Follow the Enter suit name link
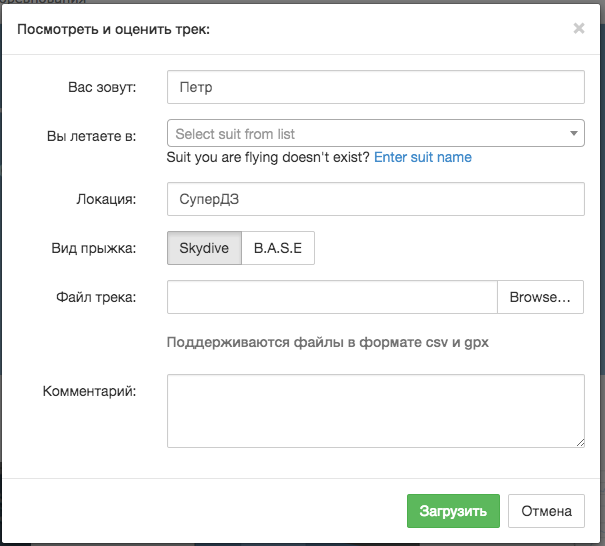 coord(423,157)
